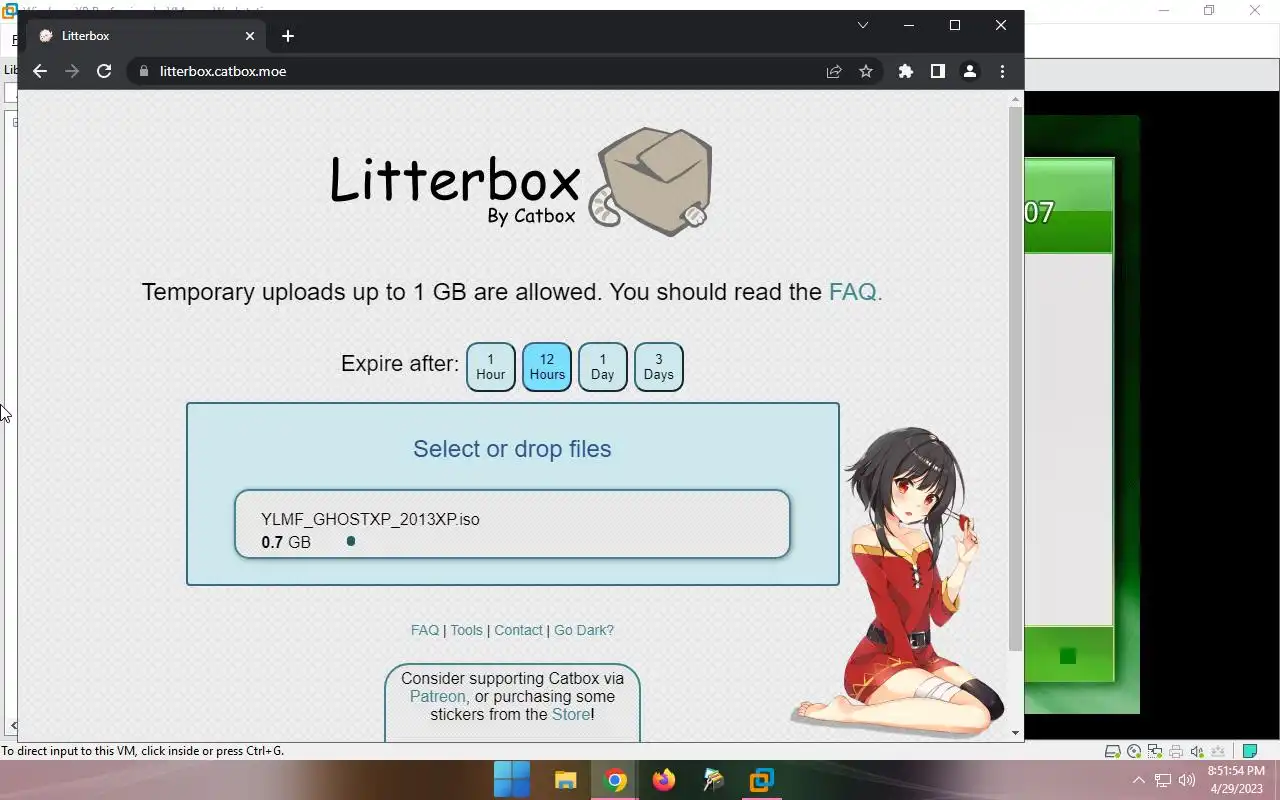Click the greyed-out browser forward arrow
The height and width of the screenshot is (800, 1280).
[x=72, y=71]
